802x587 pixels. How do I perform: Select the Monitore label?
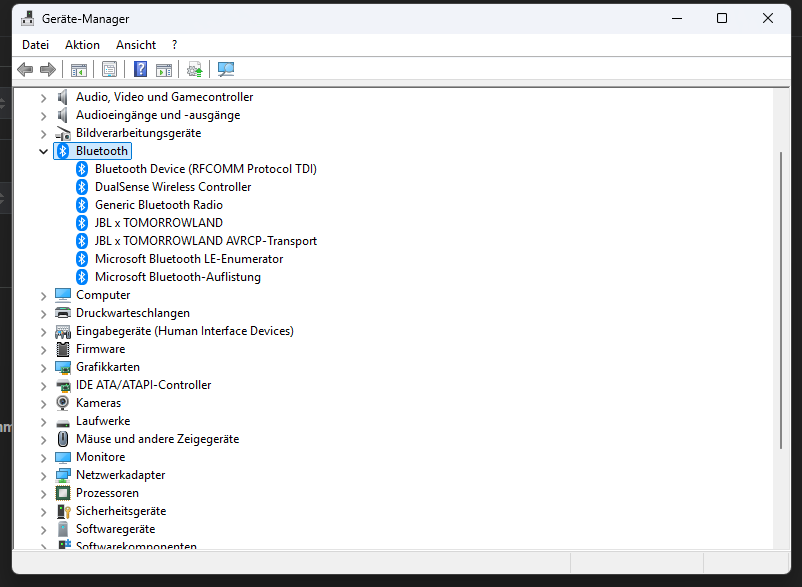(x=100, y=457)
